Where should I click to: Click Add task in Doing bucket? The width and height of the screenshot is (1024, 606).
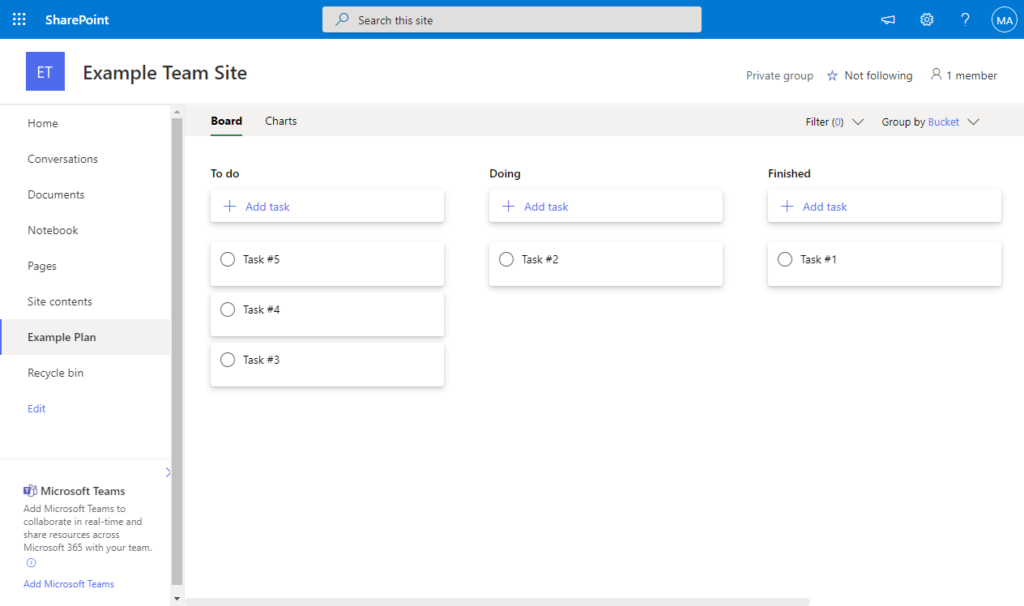tap(606, 206)
